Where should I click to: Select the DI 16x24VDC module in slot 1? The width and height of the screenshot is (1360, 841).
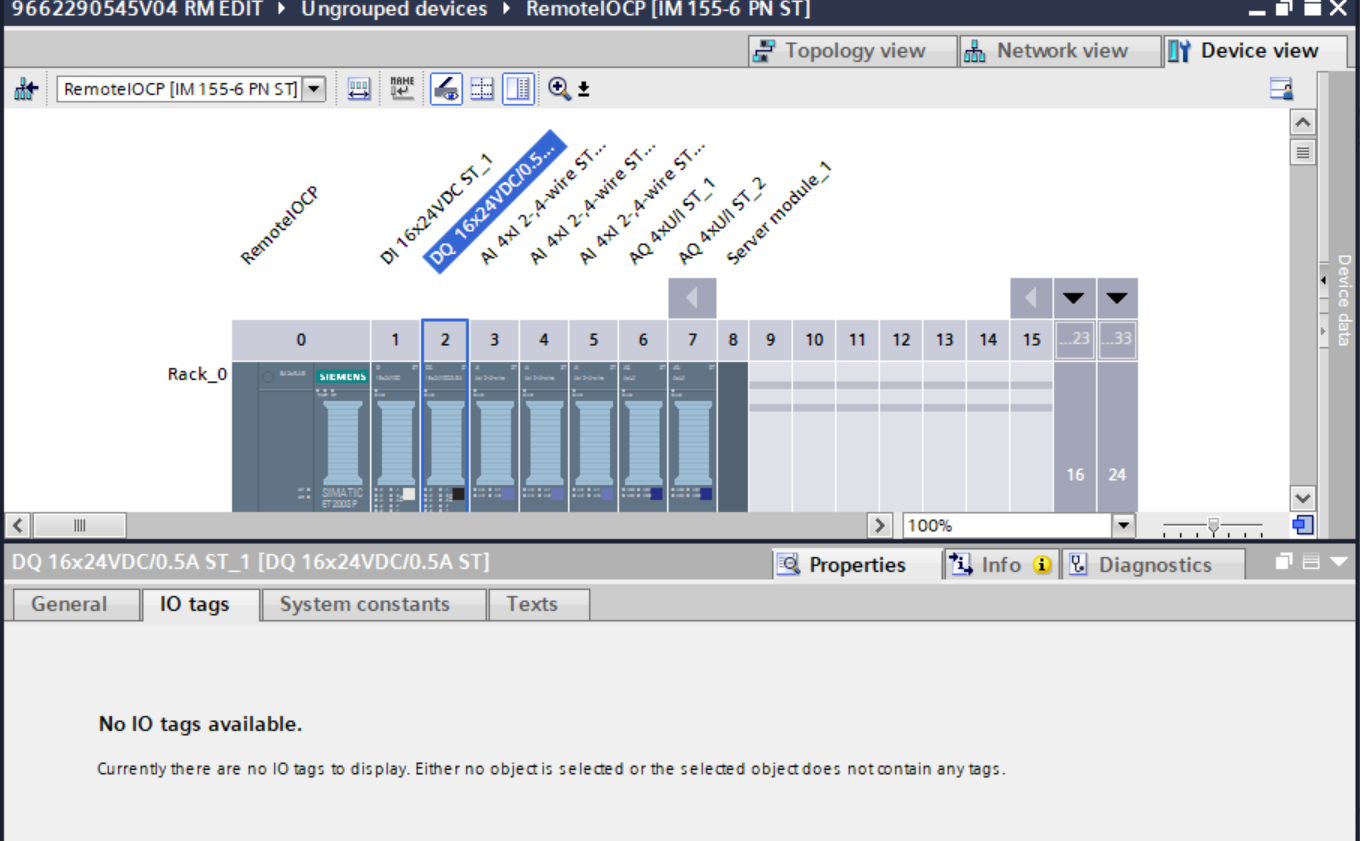pyautogui.click(x=395, y=437)
